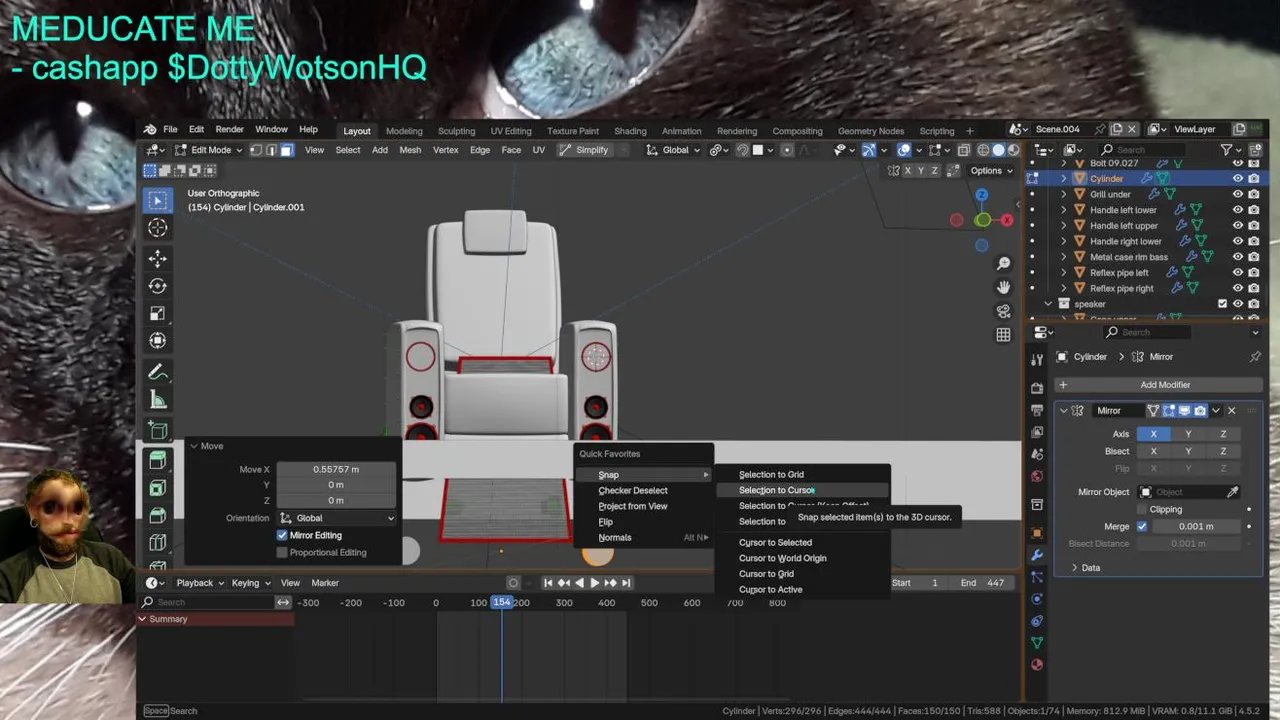This screenshot has width=1280, height=720.
Task: Toggle the speaker collection exclude checkbox
Action: point(1222,304)
